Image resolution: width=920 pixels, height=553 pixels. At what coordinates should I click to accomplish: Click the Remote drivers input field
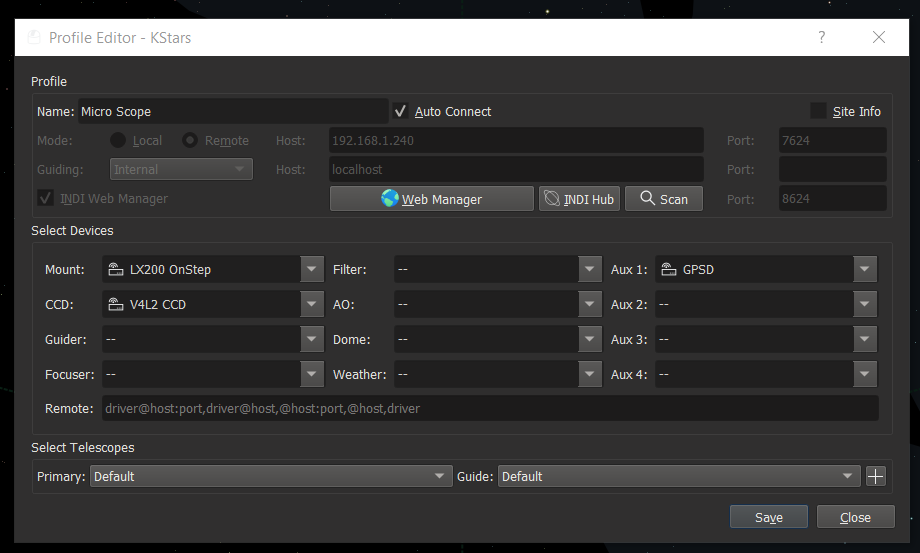491,408
